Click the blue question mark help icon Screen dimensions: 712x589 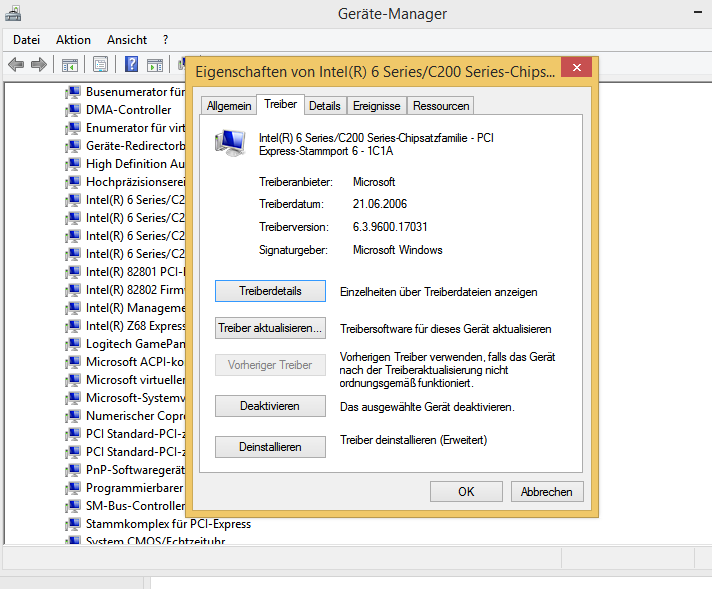(x=131, y=64)
